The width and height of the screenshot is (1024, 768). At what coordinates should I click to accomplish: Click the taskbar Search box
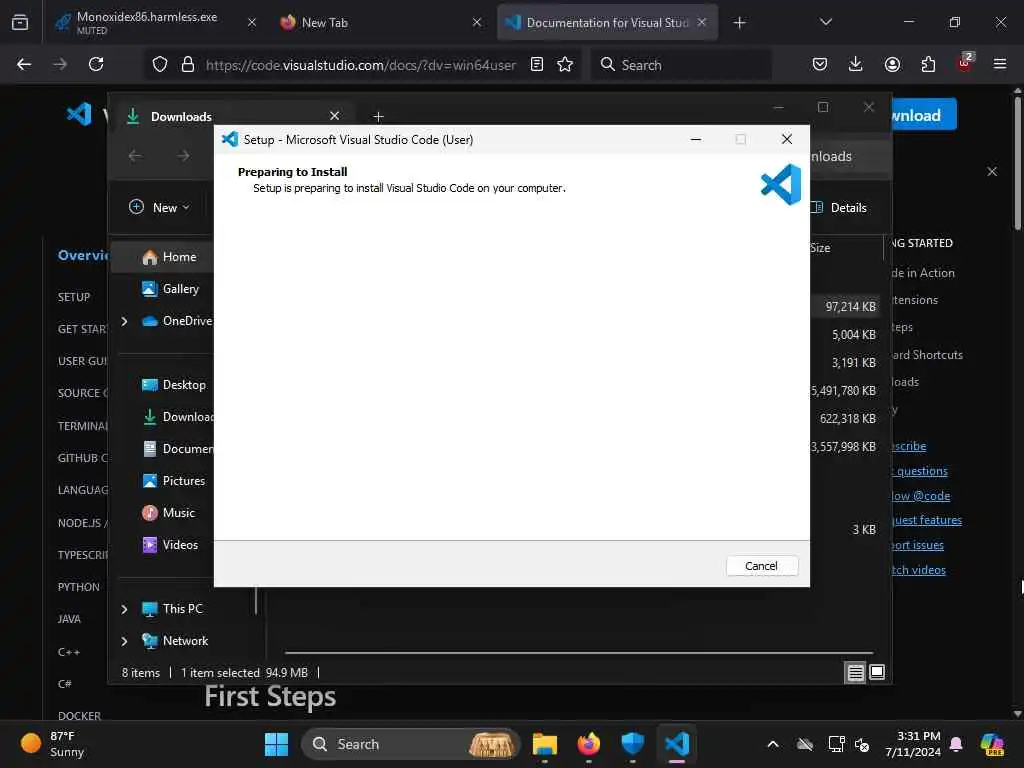[x=411, y=744]
